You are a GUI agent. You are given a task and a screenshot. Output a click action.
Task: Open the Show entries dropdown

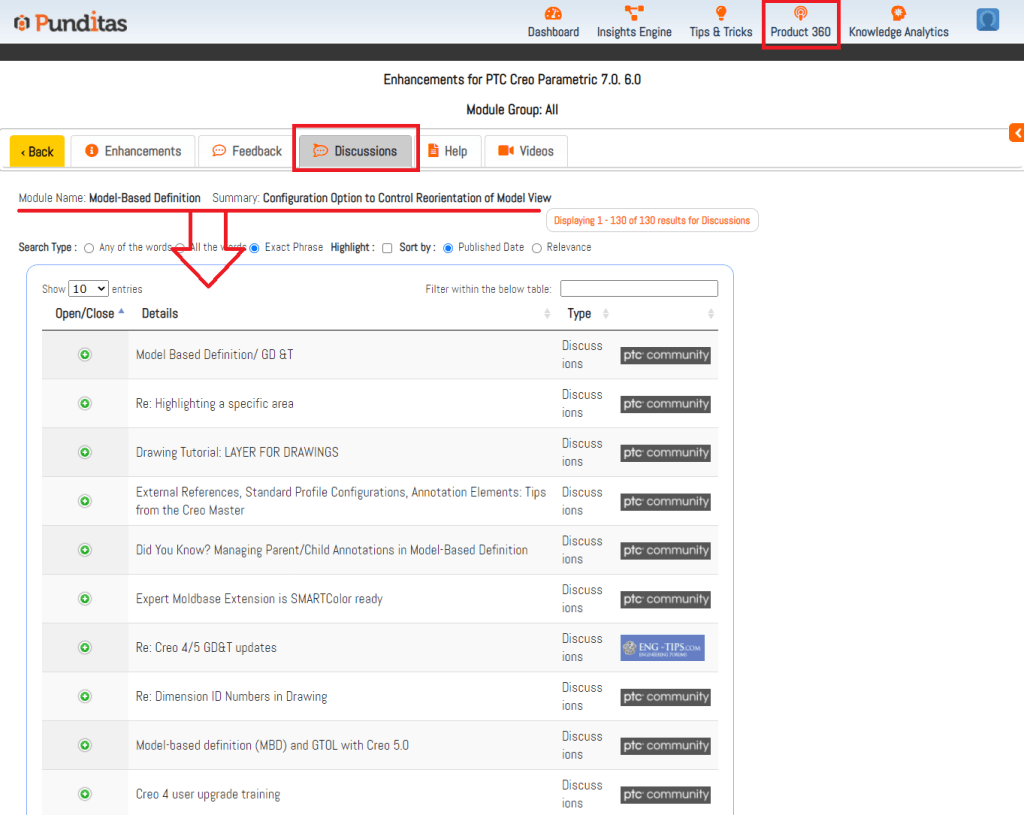pos(88,289)
